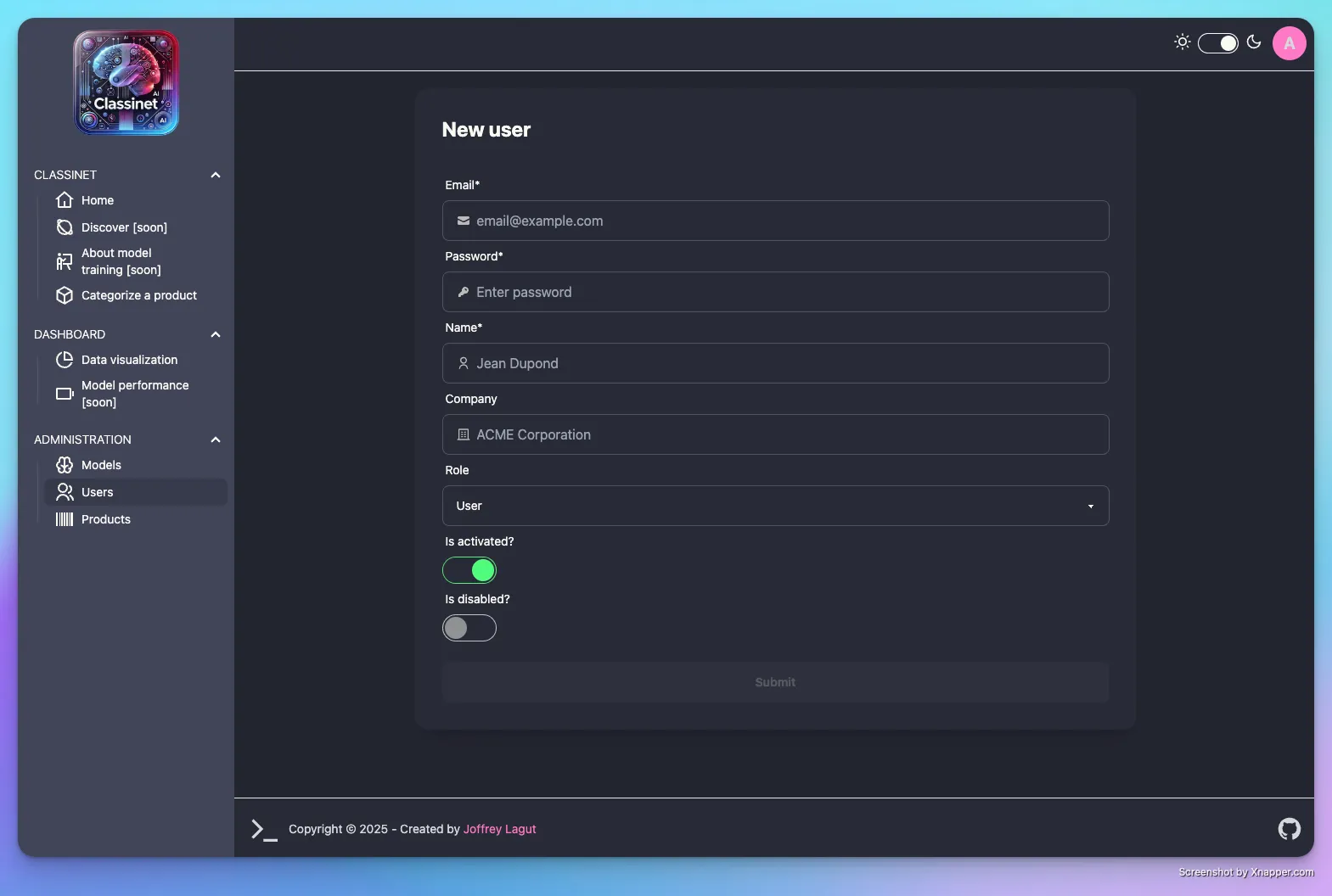This screenshot has height=896, width=1332.
Task: Click the Categorize a product cube icon
Action: pos(65,295)
